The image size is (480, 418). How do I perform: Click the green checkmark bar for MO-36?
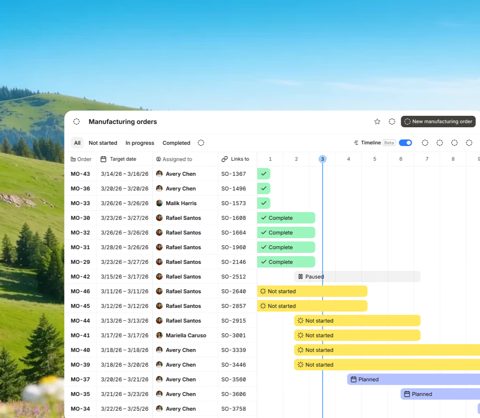pyautogui.click(x=264, y=188)
